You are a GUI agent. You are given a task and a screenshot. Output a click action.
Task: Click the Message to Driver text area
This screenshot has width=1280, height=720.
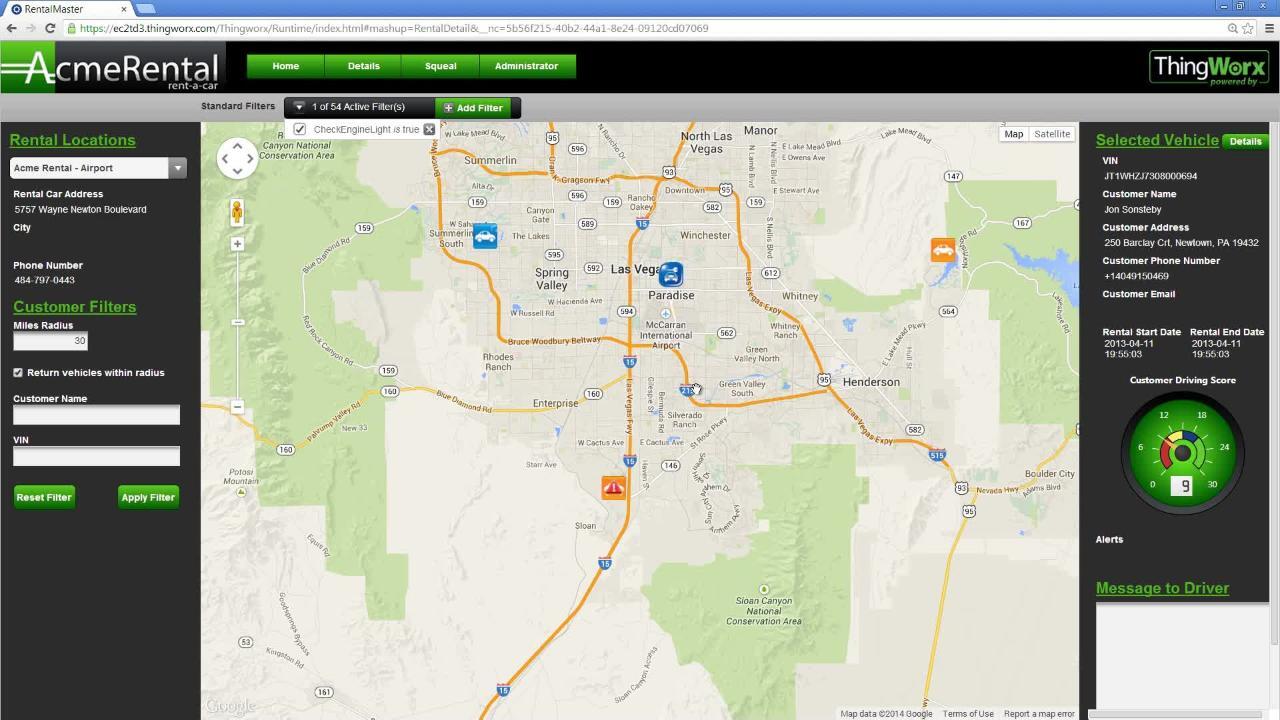[1182, 655]
